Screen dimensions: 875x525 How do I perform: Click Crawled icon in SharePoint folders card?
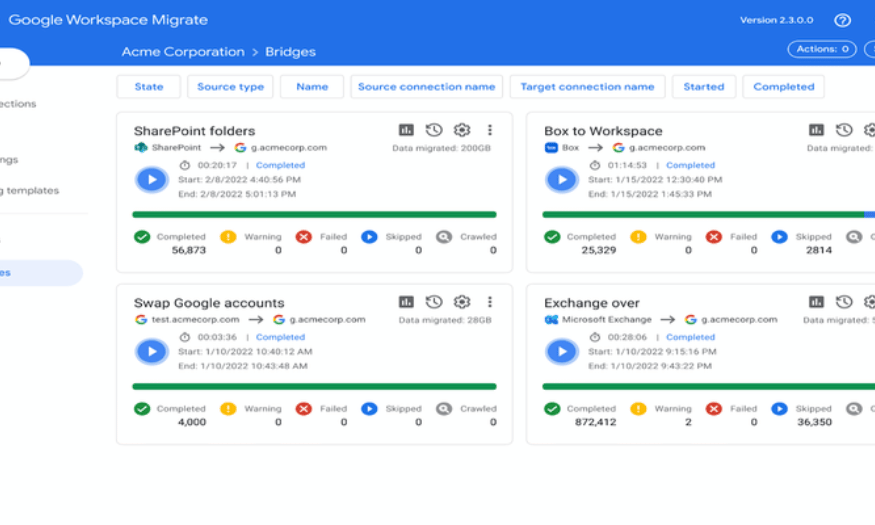click(x=444, y=237)
